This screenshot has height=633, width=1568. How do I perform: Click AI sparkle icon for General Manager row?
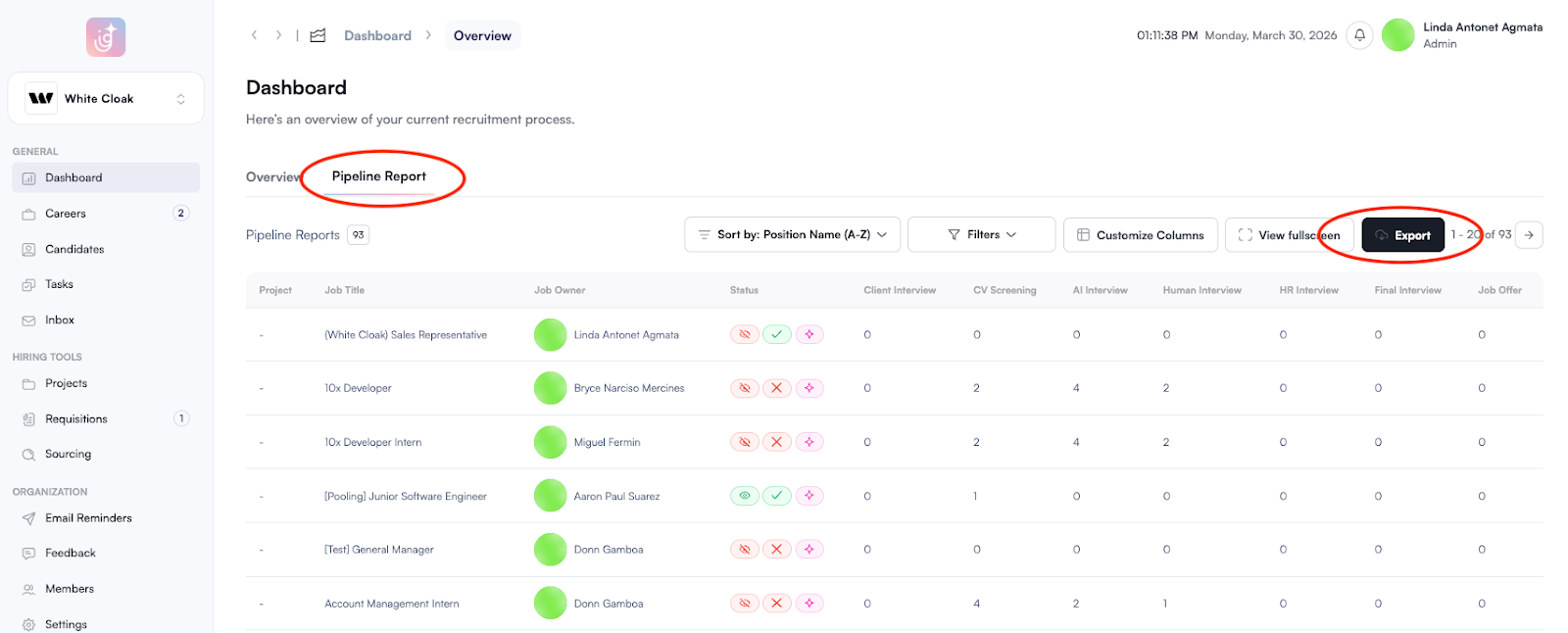coord(809,550)
